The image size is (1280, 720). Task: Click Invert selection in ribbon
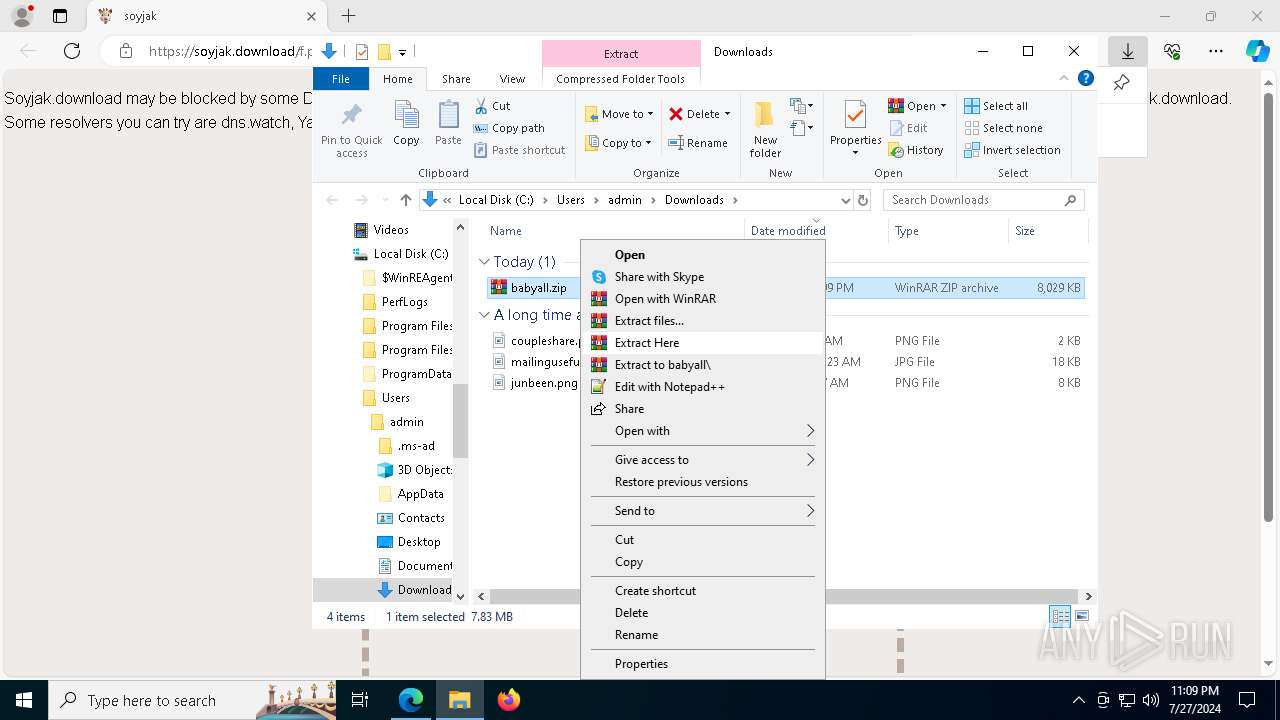coord(1012,150)
